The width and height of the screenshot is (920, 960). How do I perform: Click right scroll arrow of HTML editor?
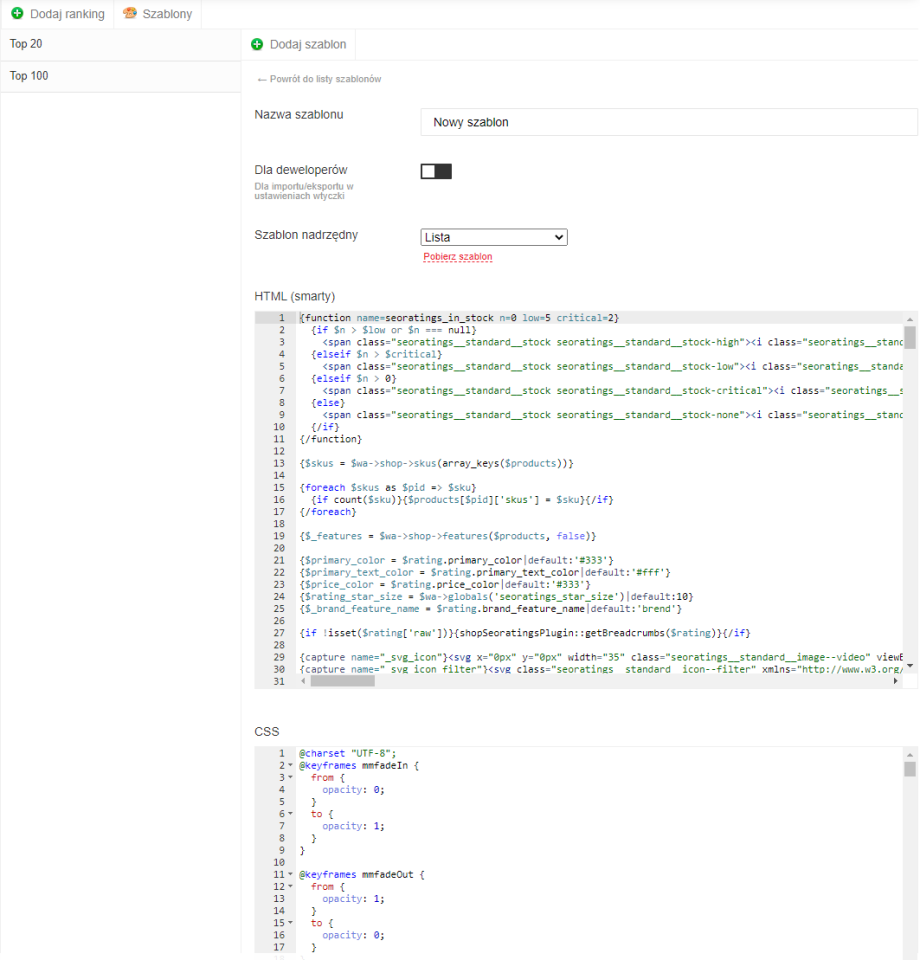(895, 681)
